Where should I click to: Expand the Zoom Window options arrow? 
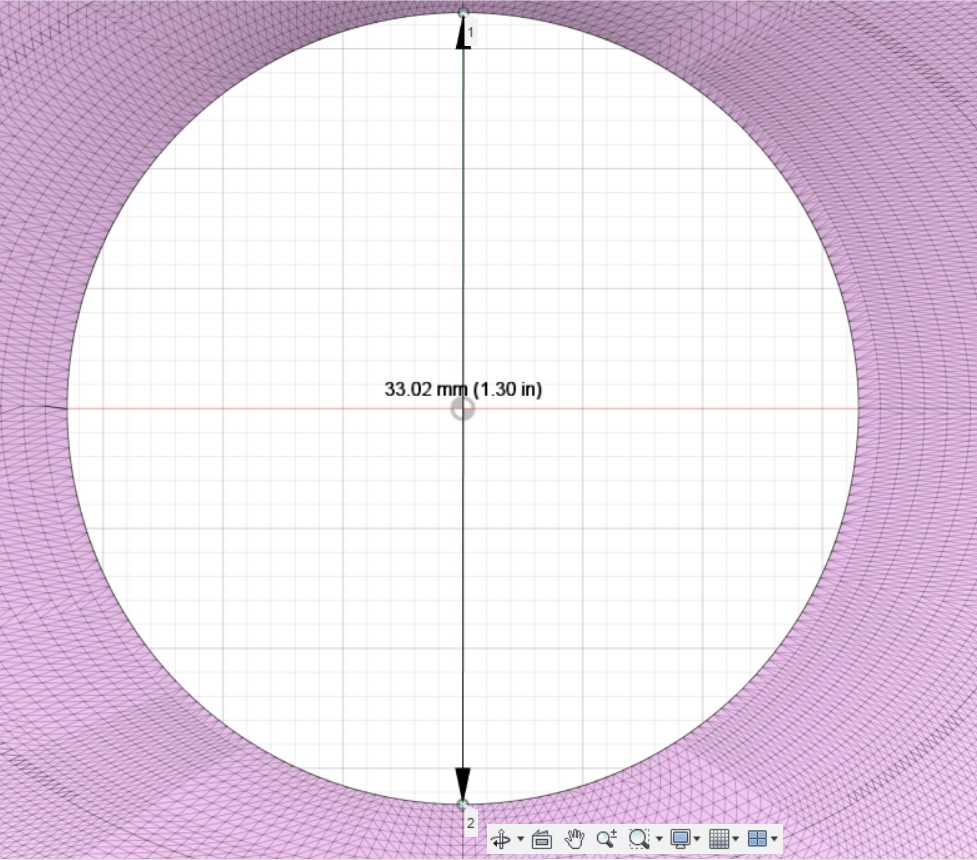coord(659,839)
